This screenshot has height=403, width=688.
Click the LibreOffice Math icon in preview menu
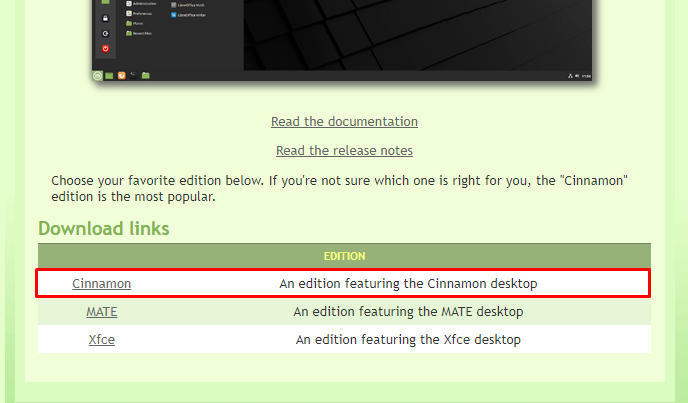coord(174,5)
